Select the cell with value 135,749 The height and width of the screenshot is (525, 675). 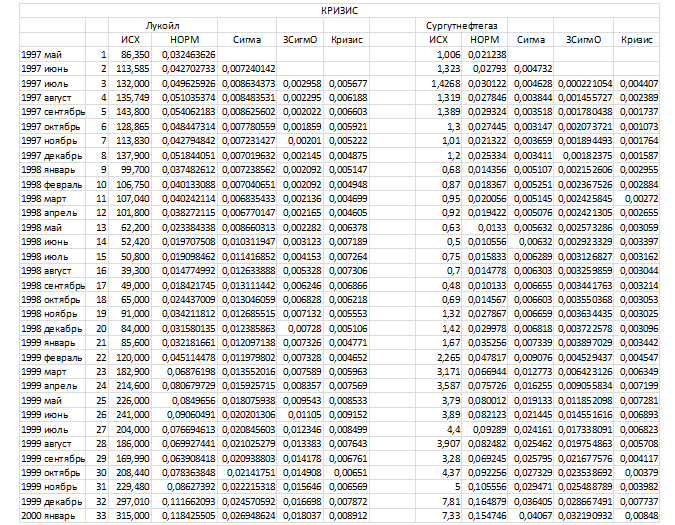130,98
